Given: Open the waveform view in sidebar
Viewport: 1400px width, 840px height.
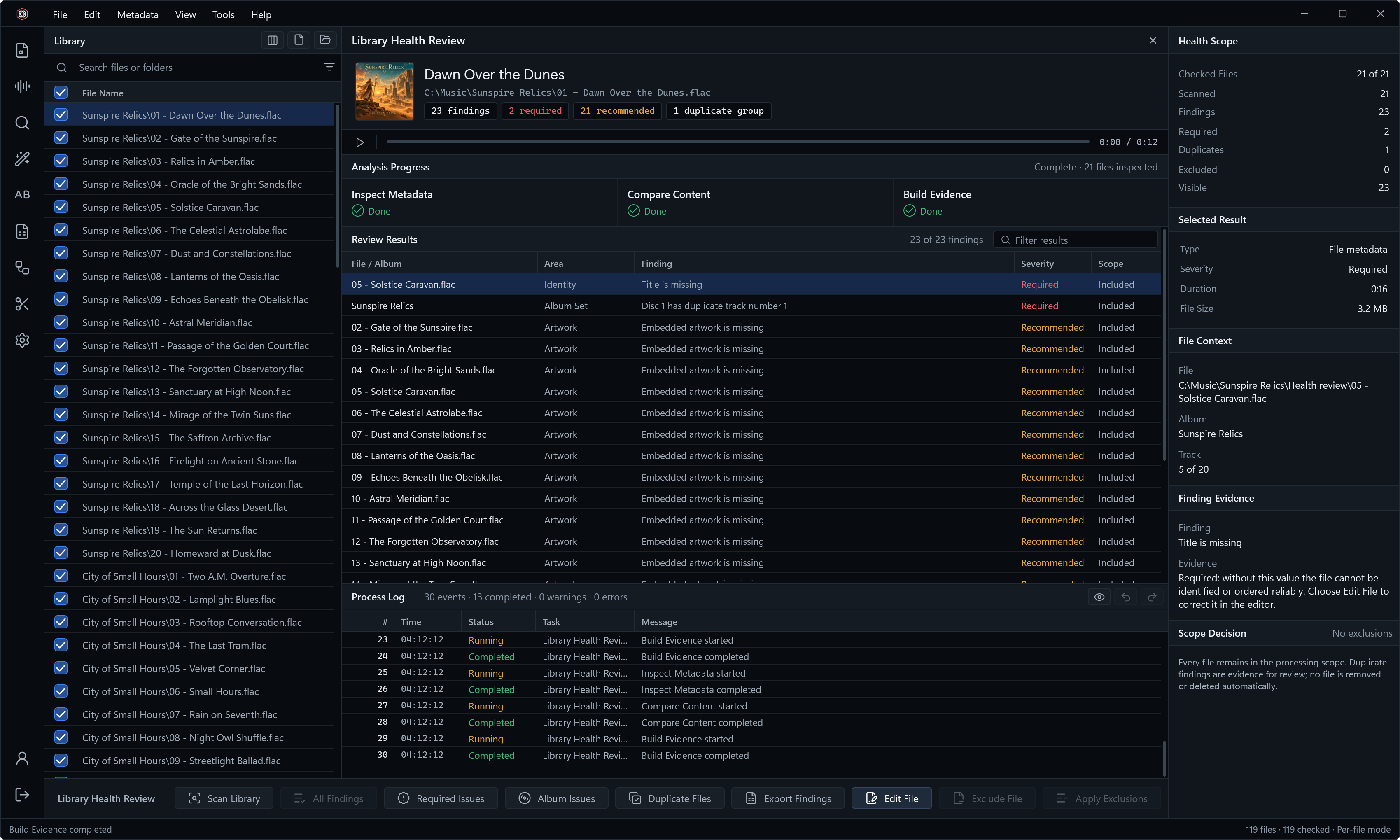Looking at the screenshot, I should pyautogui.click(x=22, y=86).
